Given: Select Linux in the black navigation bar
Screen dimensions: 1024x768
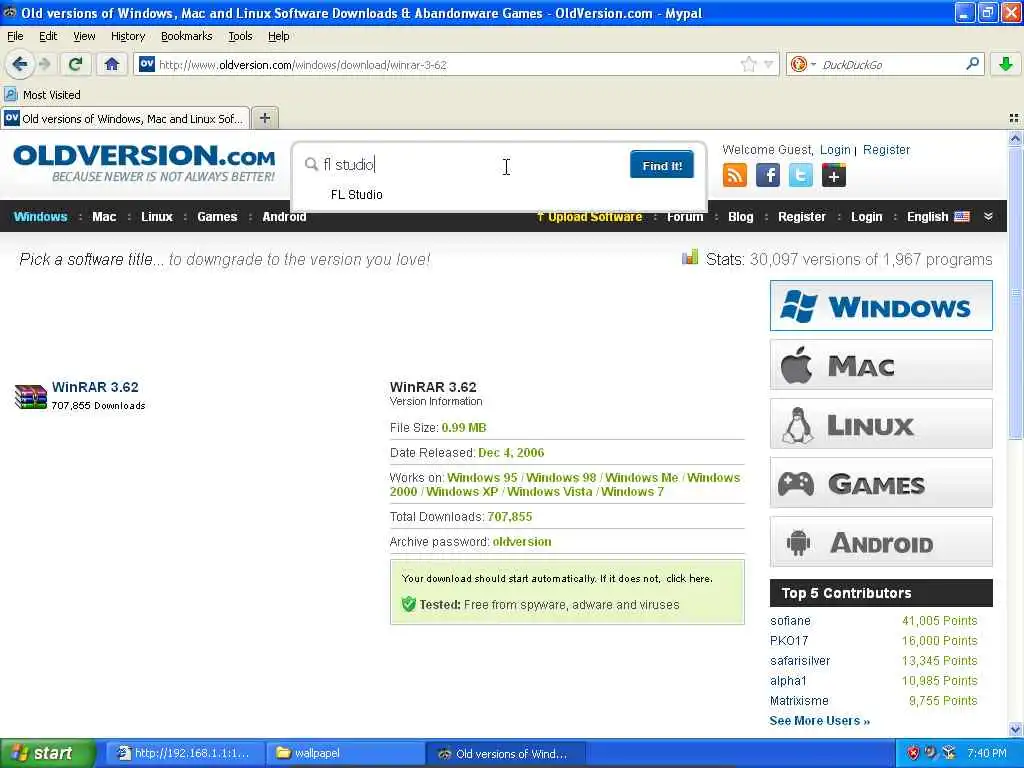Looking at the screenshot, I should 157,217.
